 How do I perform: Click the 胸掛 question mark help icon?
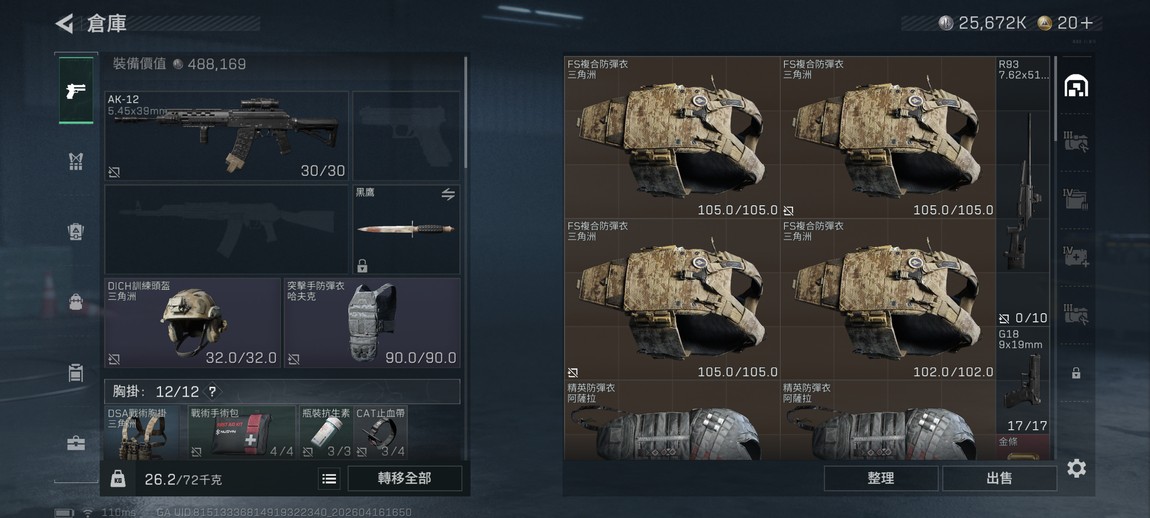[213, 392]
